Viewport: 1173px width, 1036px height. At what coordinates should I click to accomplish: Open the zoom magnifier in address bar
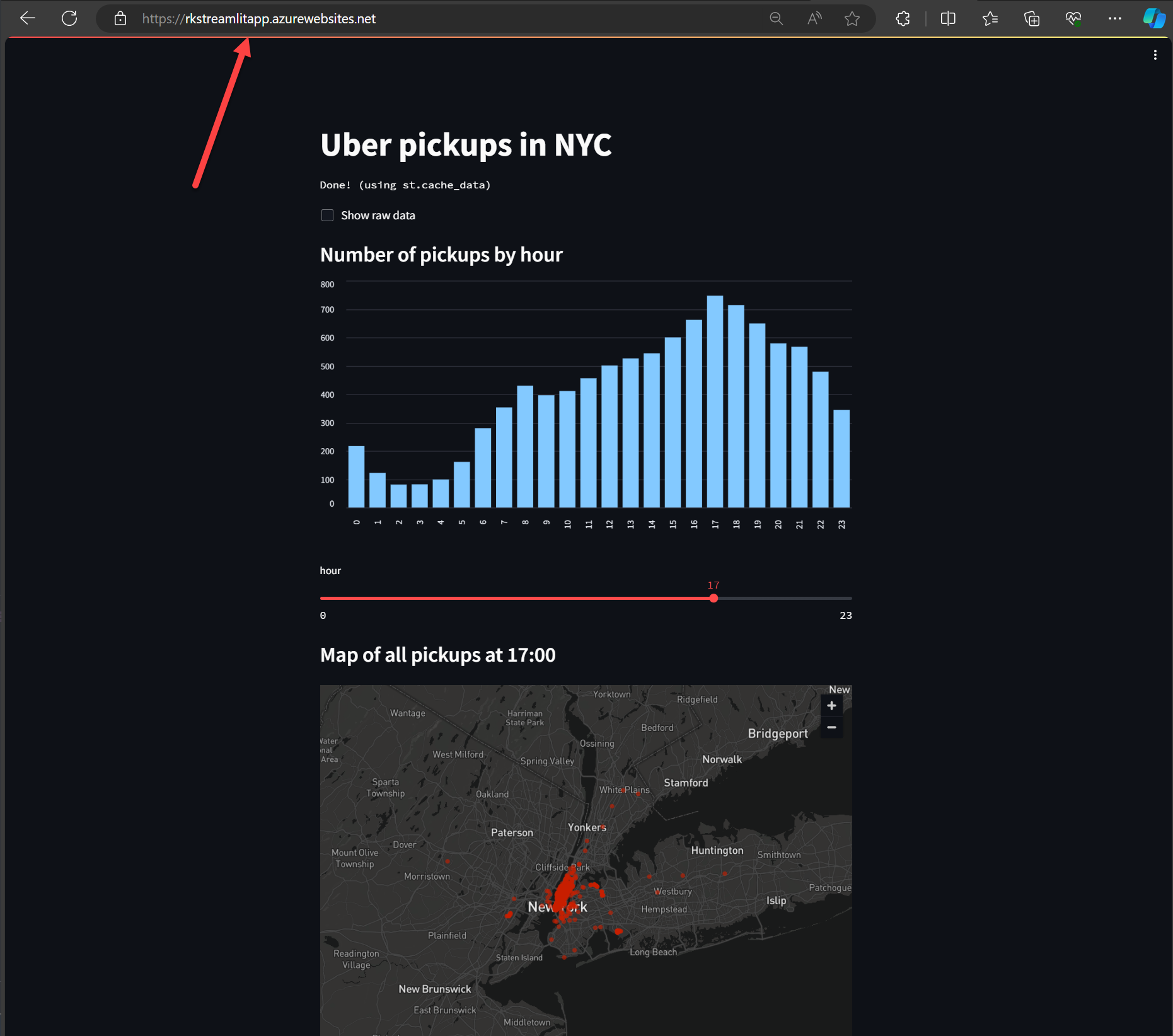(776, 19)
